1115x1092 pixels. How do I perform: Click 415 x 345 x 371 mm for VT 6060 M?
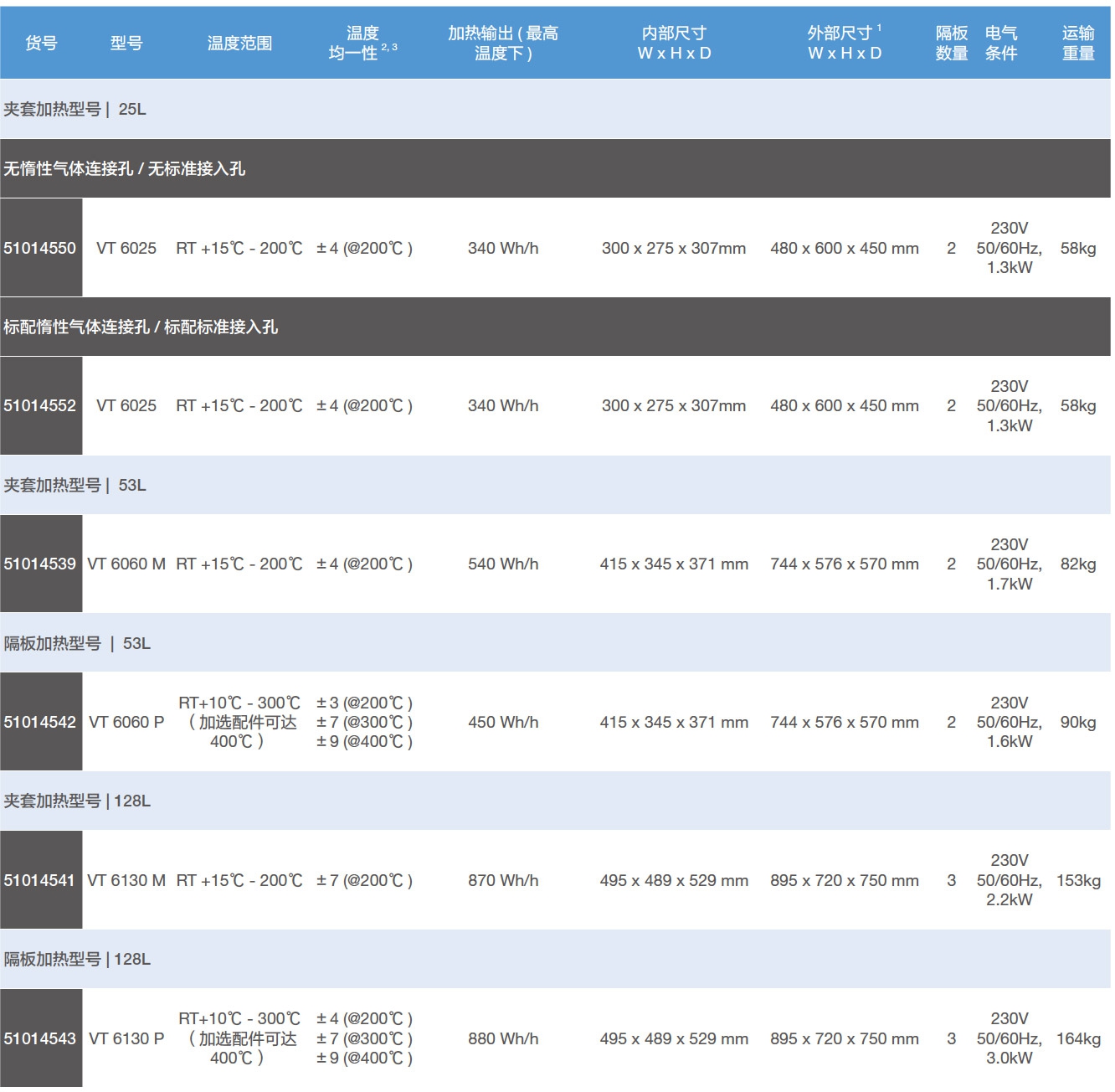click(674, 564)
